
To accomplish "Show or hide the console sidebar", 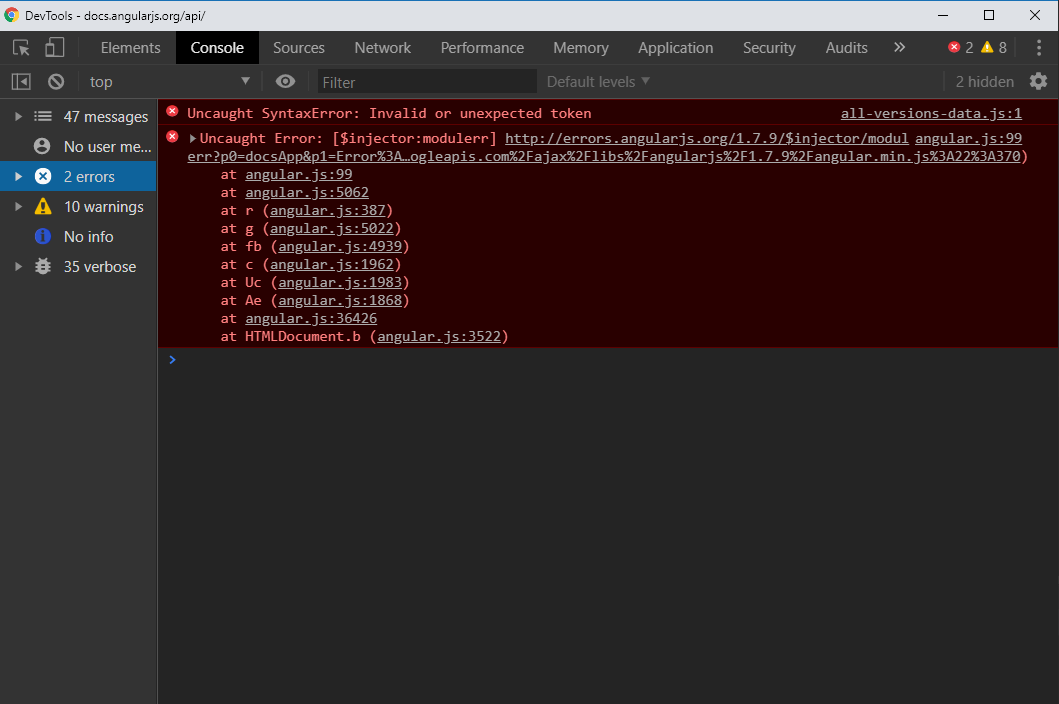I will coord(21,82).
